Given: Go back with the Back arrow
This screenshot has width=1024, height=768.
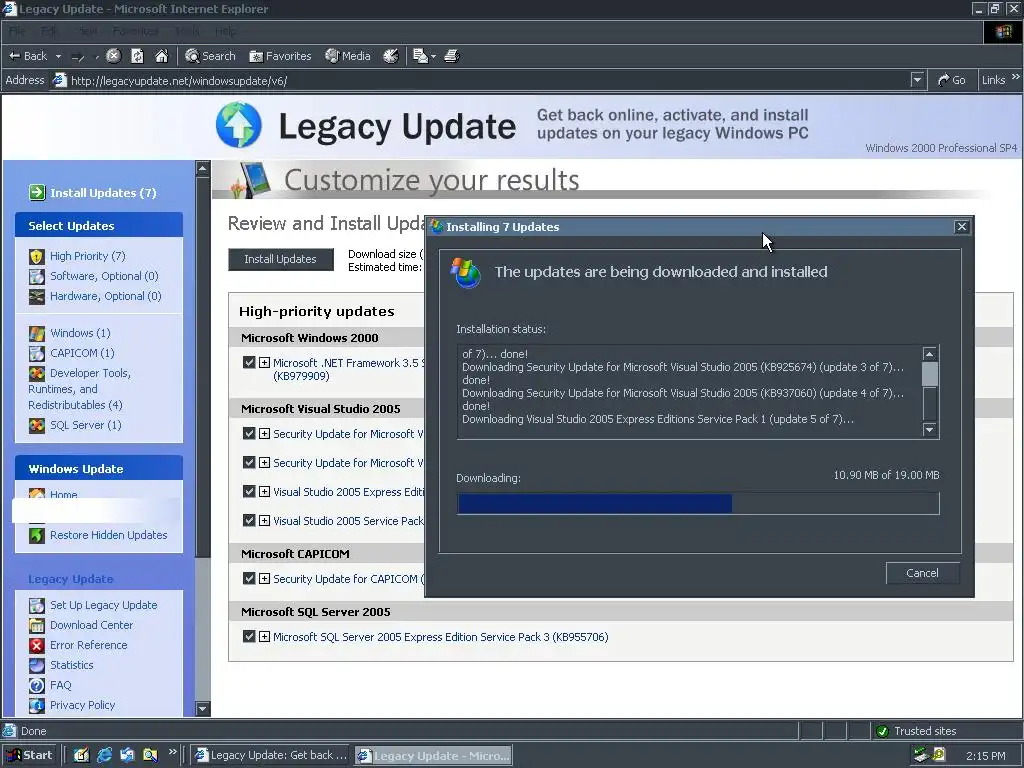Looking at the screenshot, I should pos(27,56).
